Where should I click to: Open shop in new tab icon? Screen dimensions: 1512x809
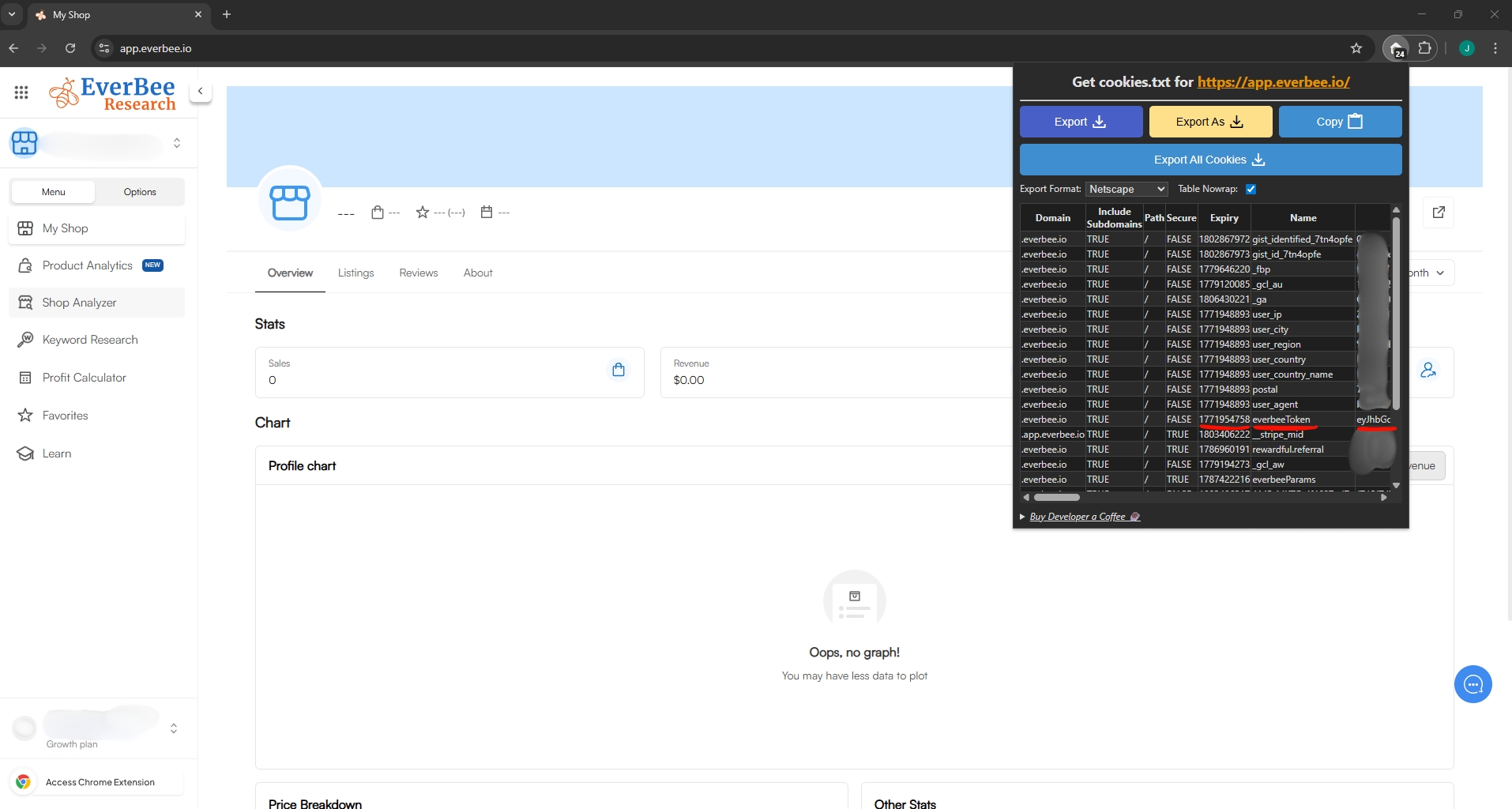pos(1439,212)
